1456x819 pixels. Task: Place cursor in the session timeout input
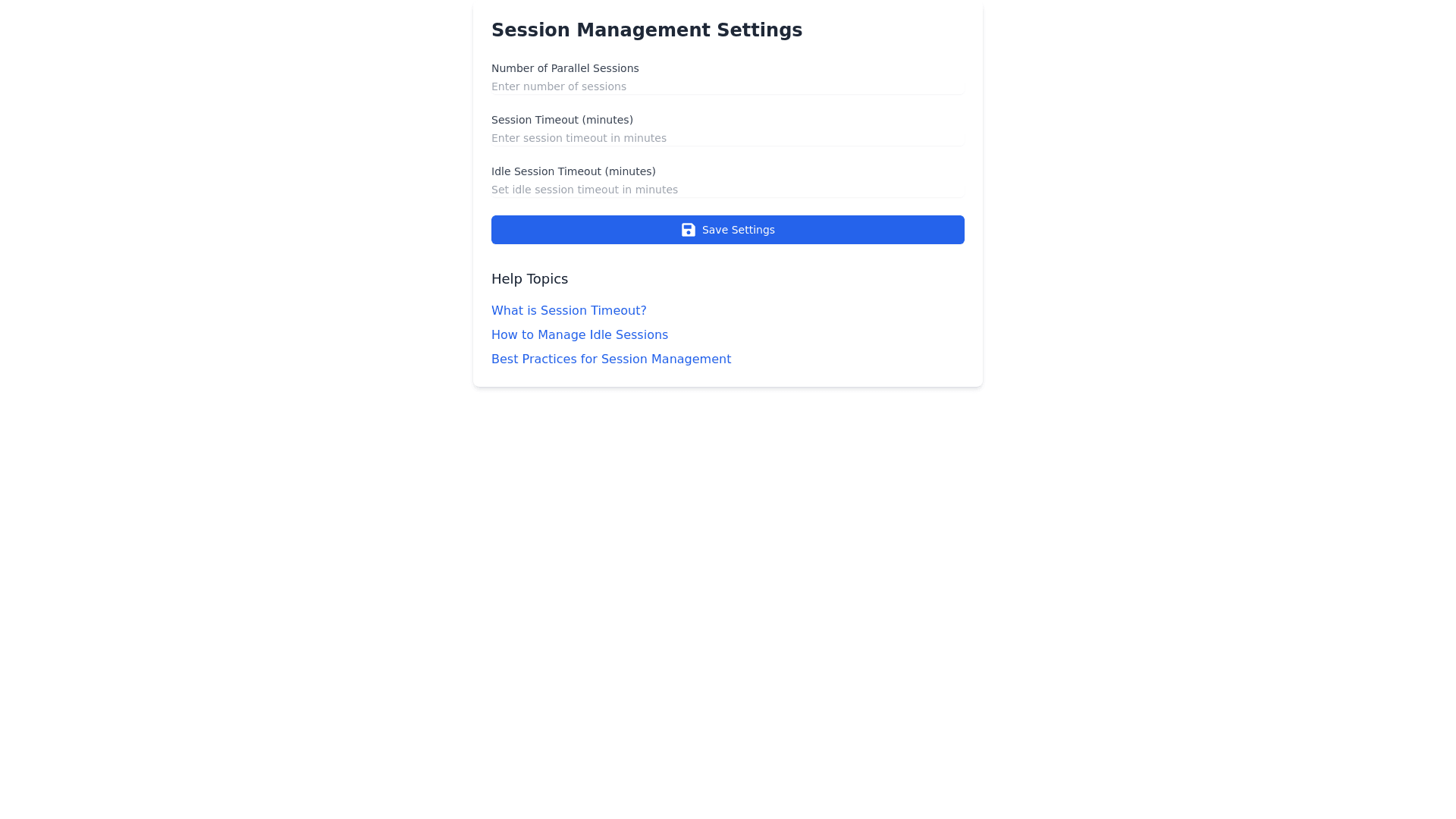pos(726,138)
